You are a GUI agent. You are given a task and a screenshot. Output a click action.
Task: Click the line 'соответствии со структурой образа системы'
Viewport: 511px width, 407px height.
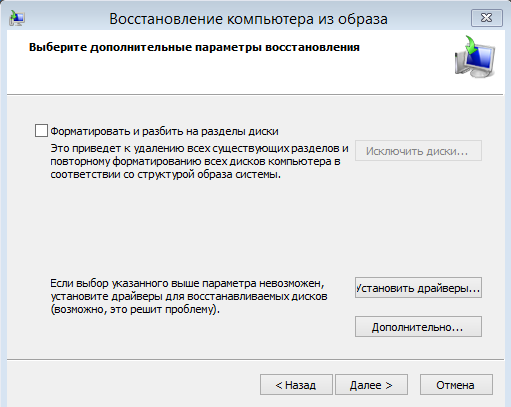pos(166,174)
